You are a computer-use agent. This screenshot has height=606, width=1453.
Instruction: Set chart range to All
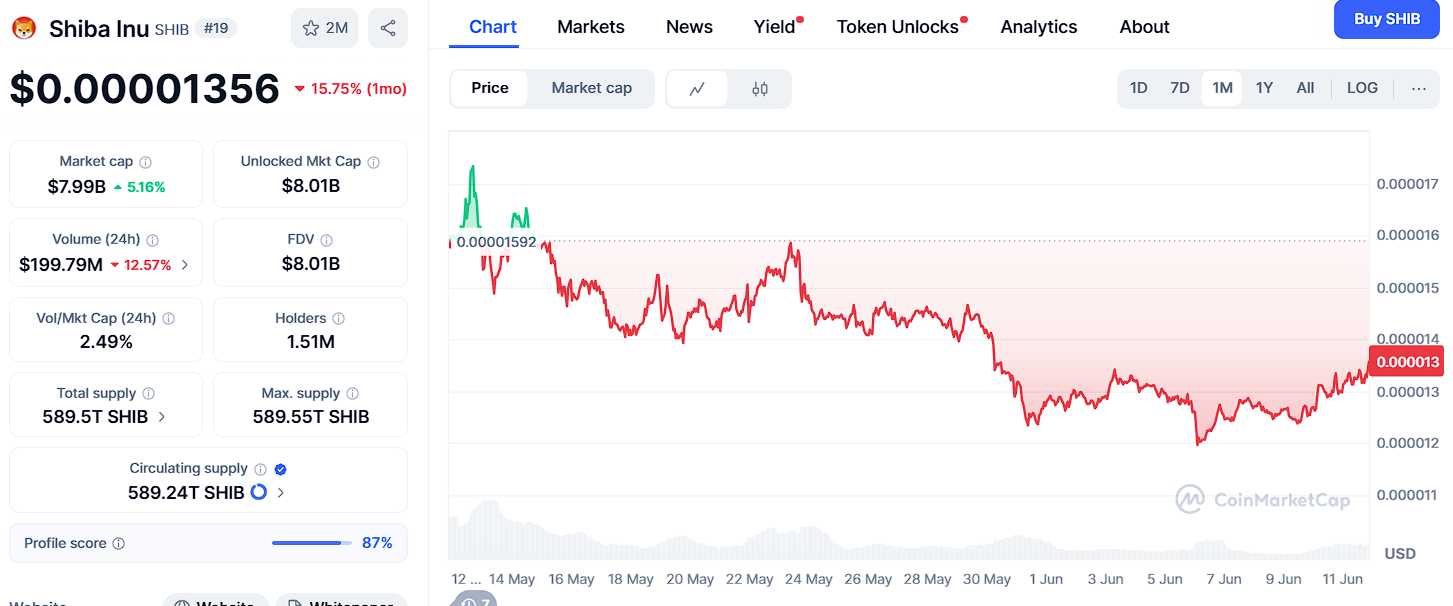point(1305,88)
